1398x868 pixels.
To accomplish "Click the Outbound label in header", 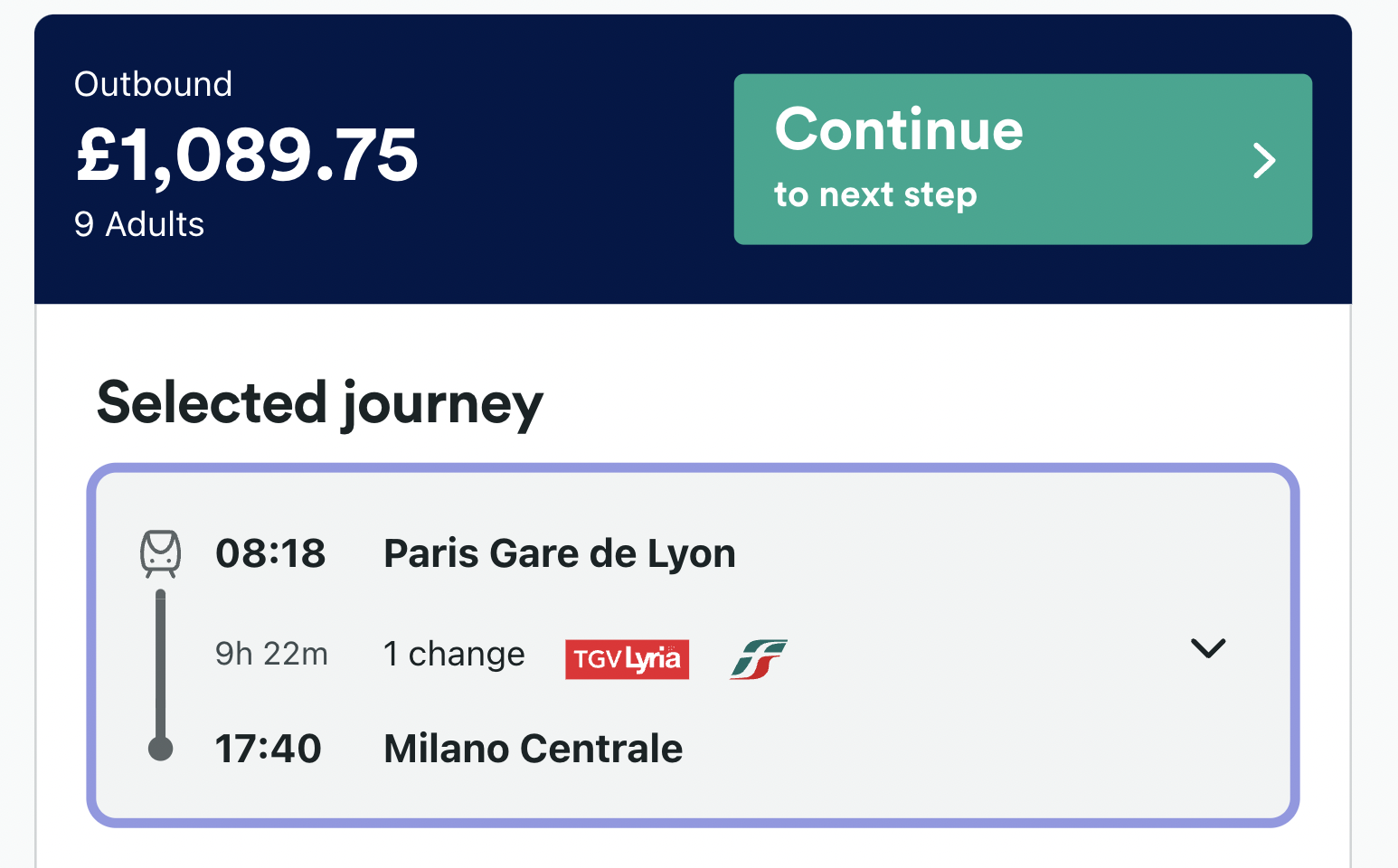I will click(153, 84).
